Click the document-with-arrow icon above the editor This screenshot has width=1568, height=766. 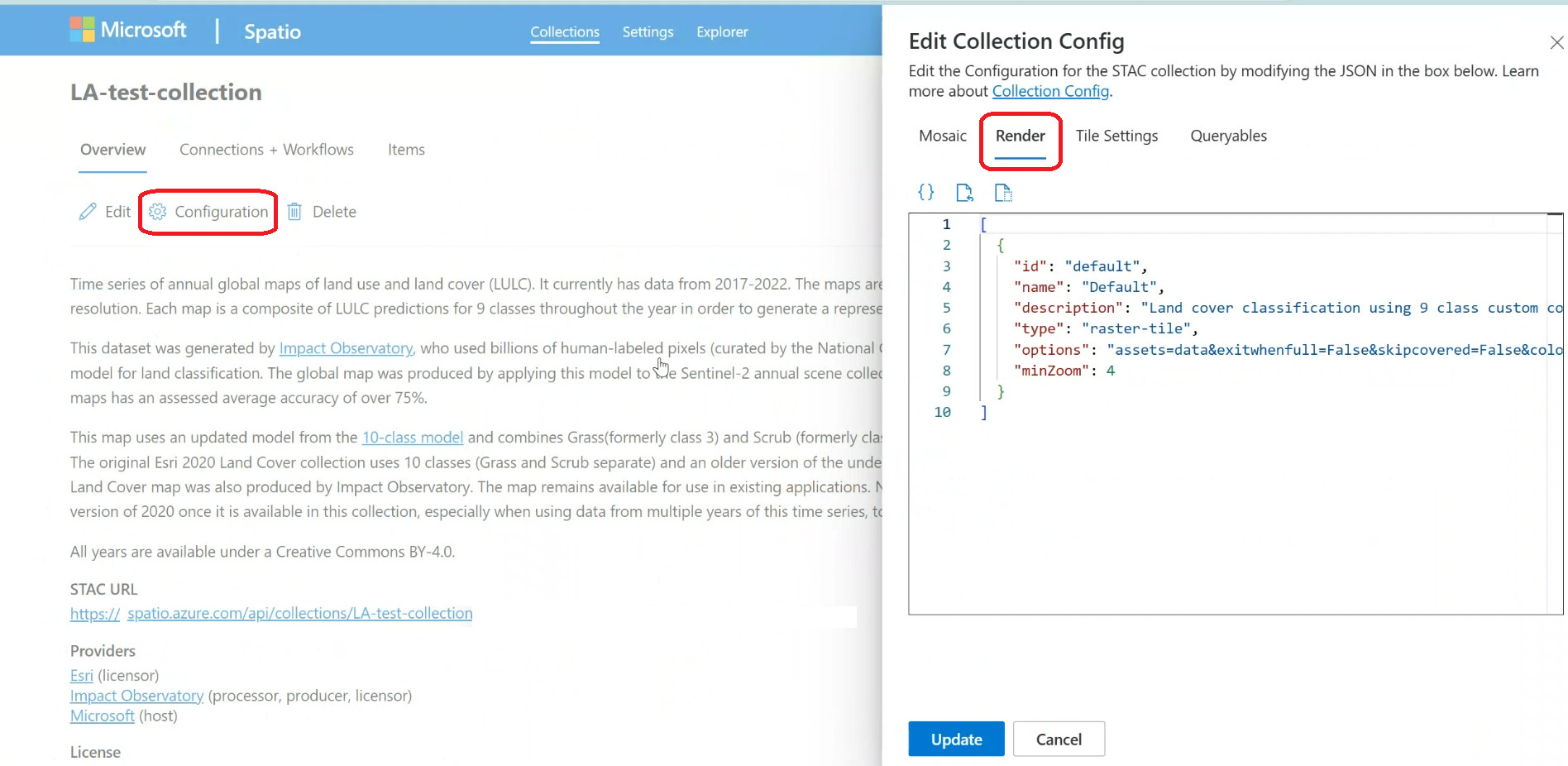pyautogui.click(x=964, y=193)
